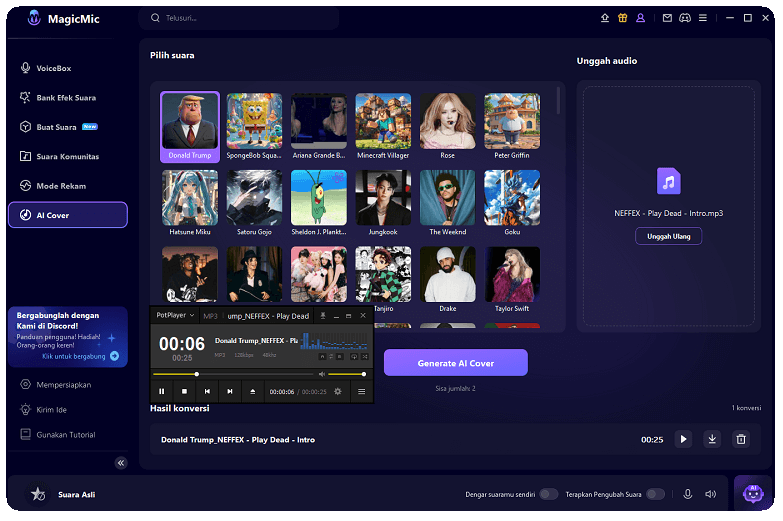Select AI Cover in the sidebar
The width and height of the screenshot is (783, 521).
[x=68, y=215]
